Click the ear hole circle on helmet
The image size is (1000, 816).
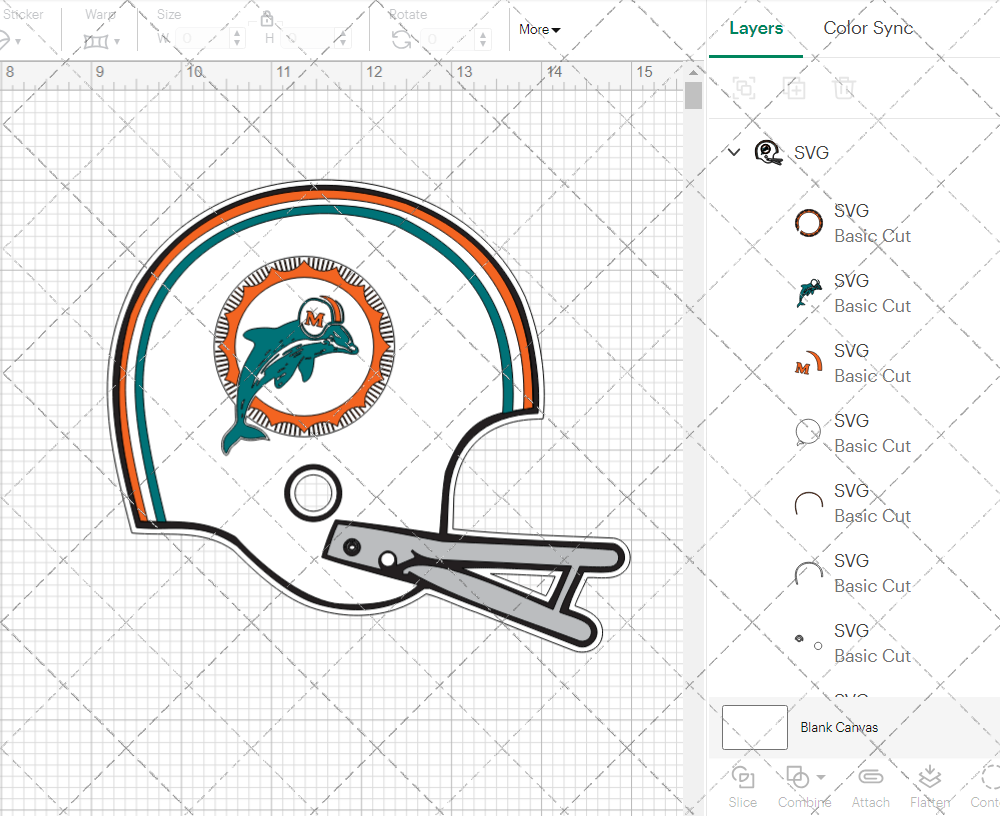(x=313, y=493)
